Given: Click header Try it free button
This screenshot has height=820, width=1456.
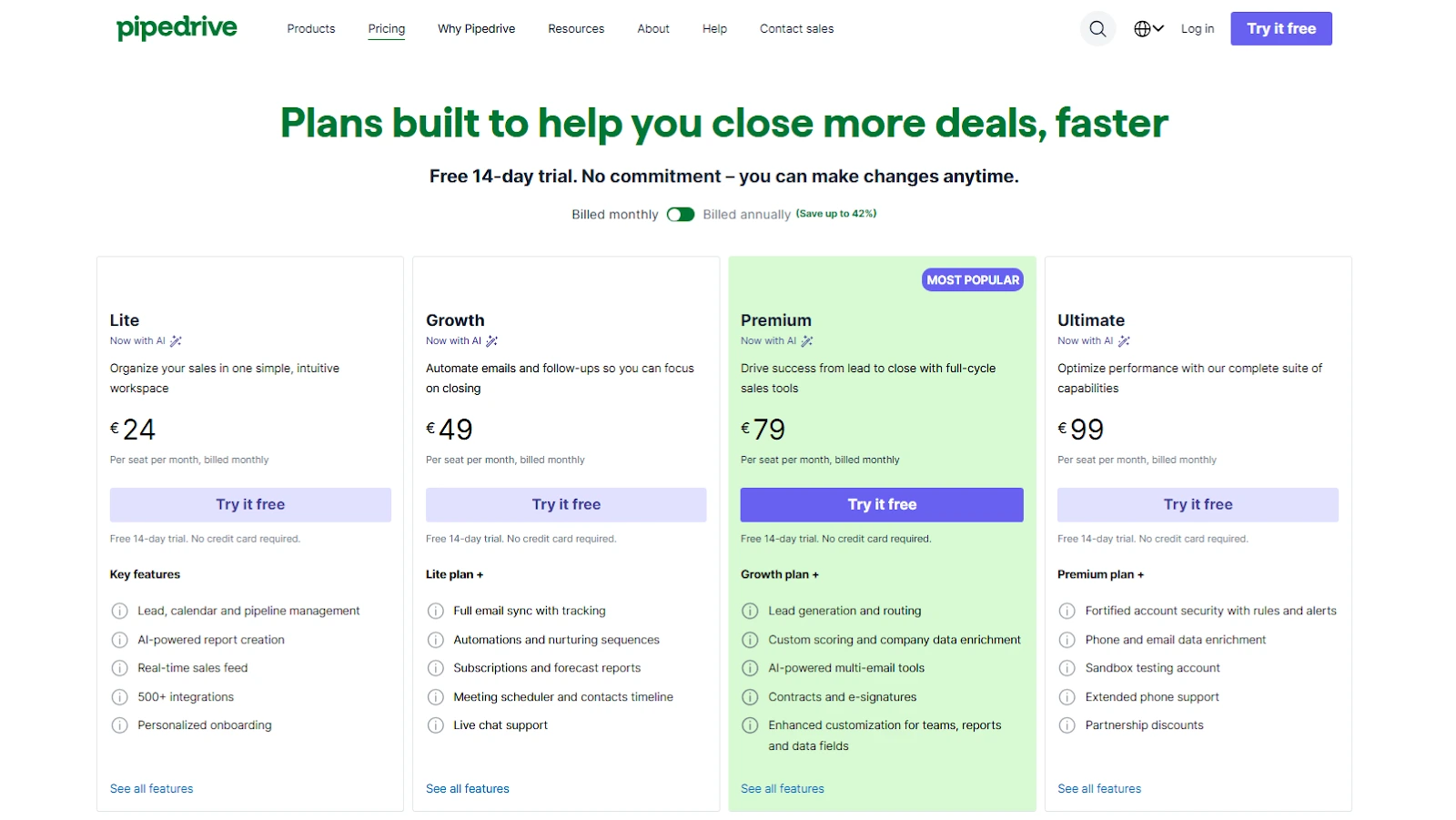Looking at the screenshot, I should (x=1281, y=29).
